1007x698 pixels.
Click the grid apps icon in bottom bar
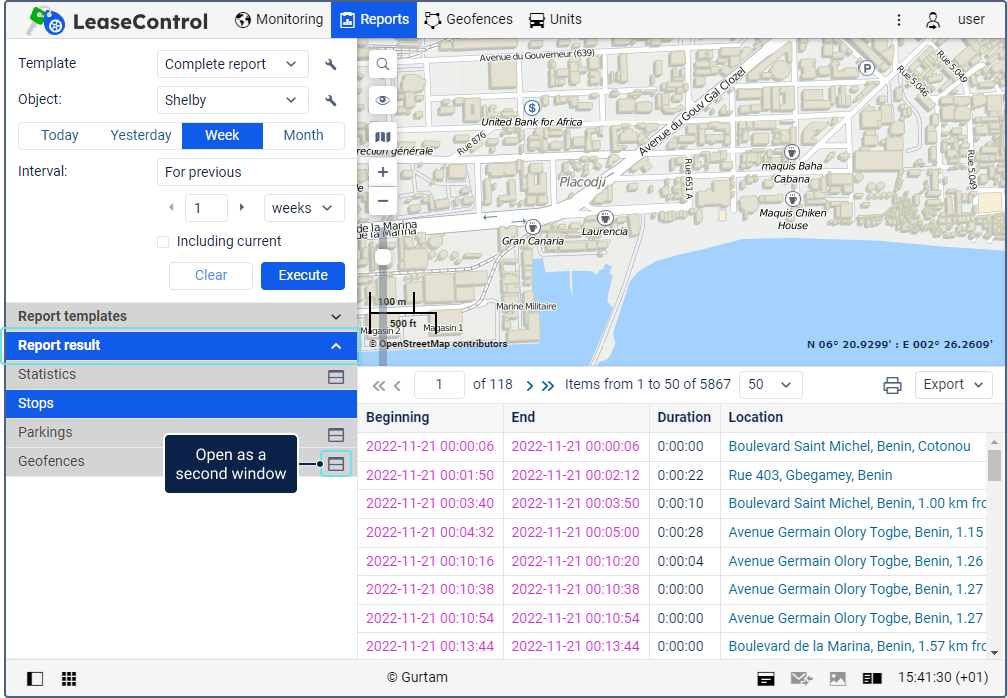click(x=69, y=679)
